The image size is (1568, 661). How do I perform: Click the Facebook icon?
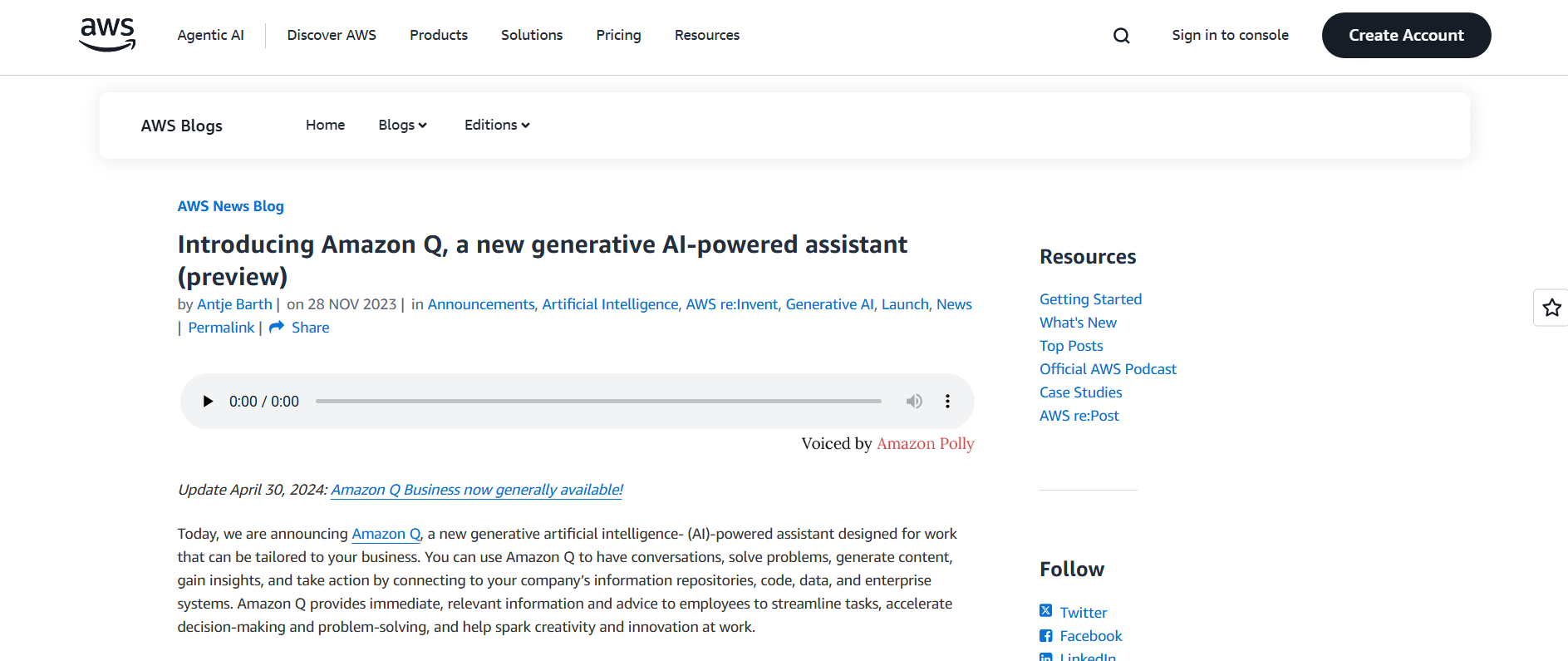click(1045, 636)
